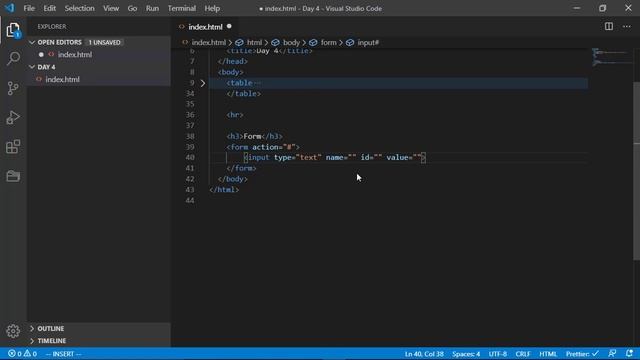
Task: Click the VS Code logo icon
Action: [9, 8]
